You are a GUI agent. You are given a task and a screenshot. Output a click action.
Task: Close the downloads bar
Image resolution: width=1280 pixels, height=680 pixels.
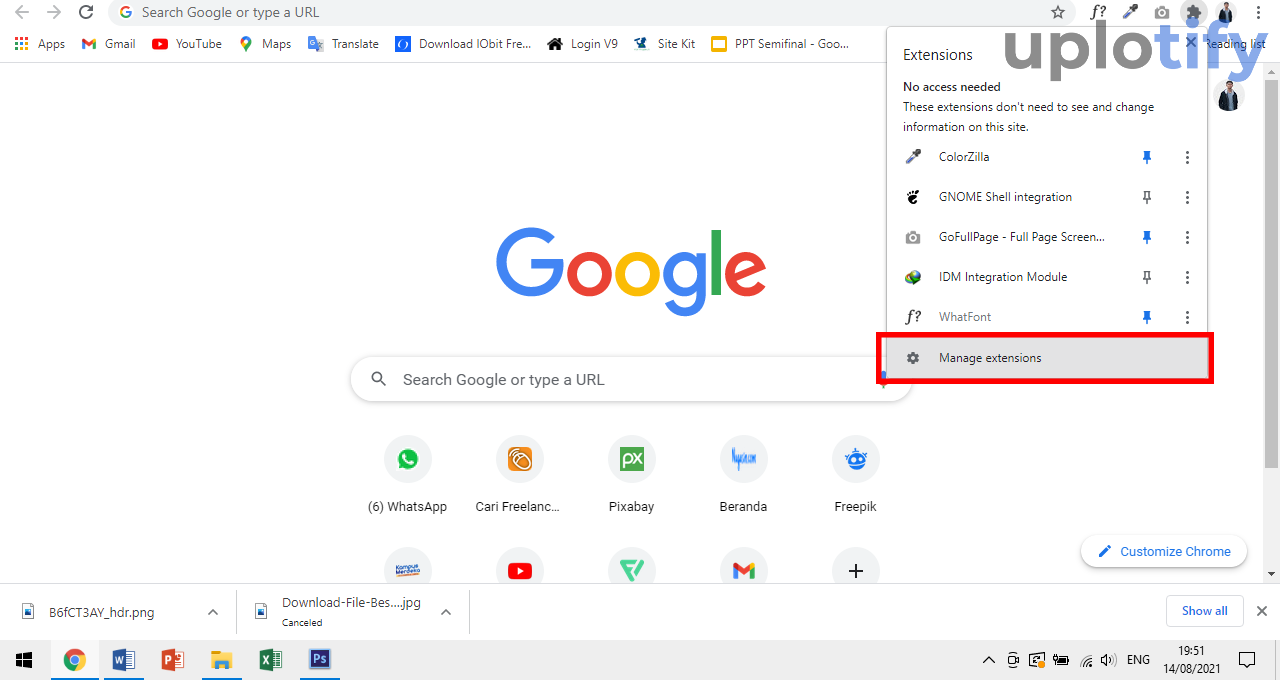pyautogui.click(x=1262, y=611)
